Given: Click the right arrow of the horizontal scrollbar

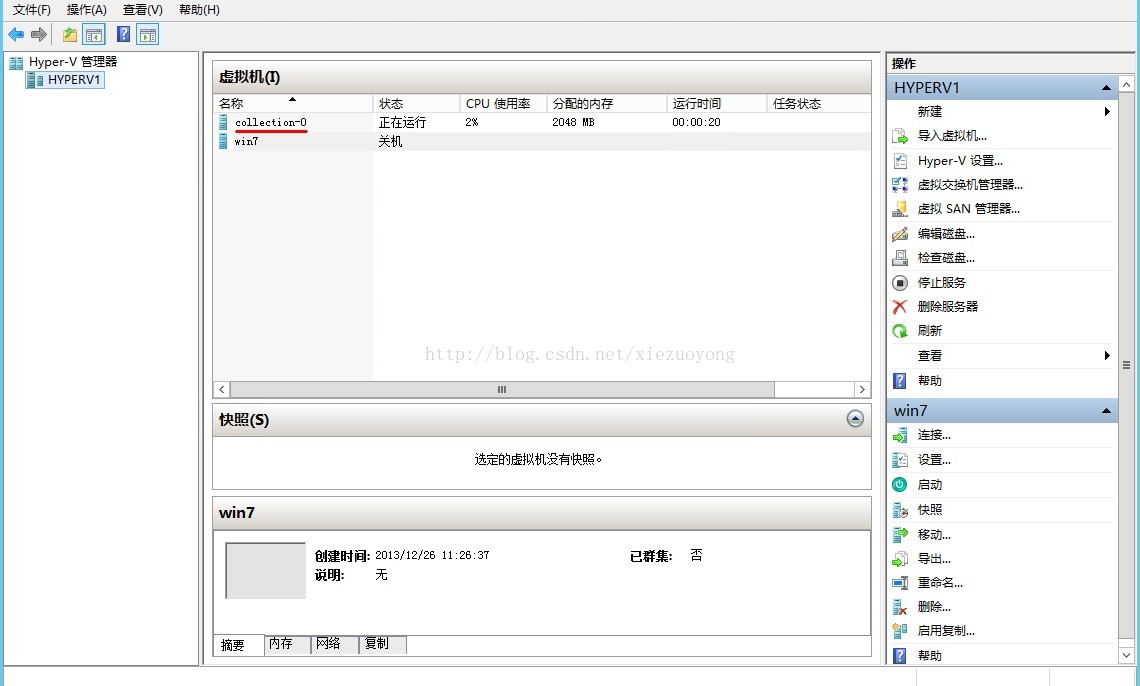Looking at the screenshot, I should [x=862, y=390].
